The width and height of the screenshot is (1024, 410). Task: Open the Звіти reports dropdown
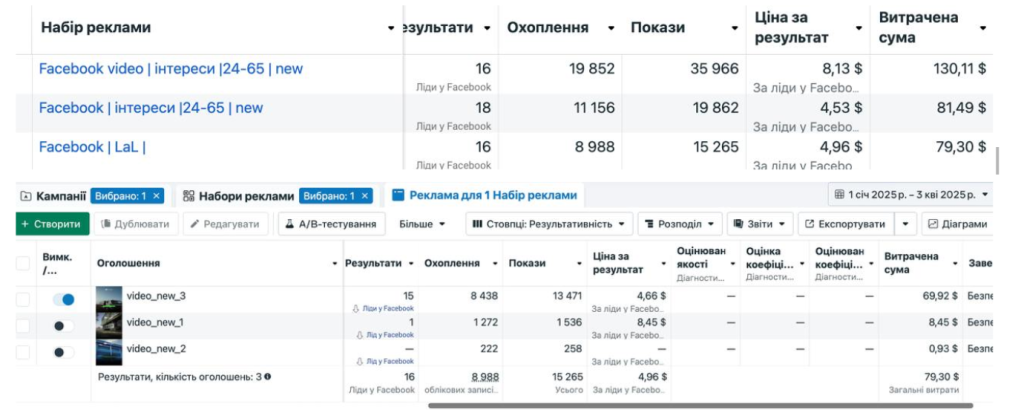[760, 224]
